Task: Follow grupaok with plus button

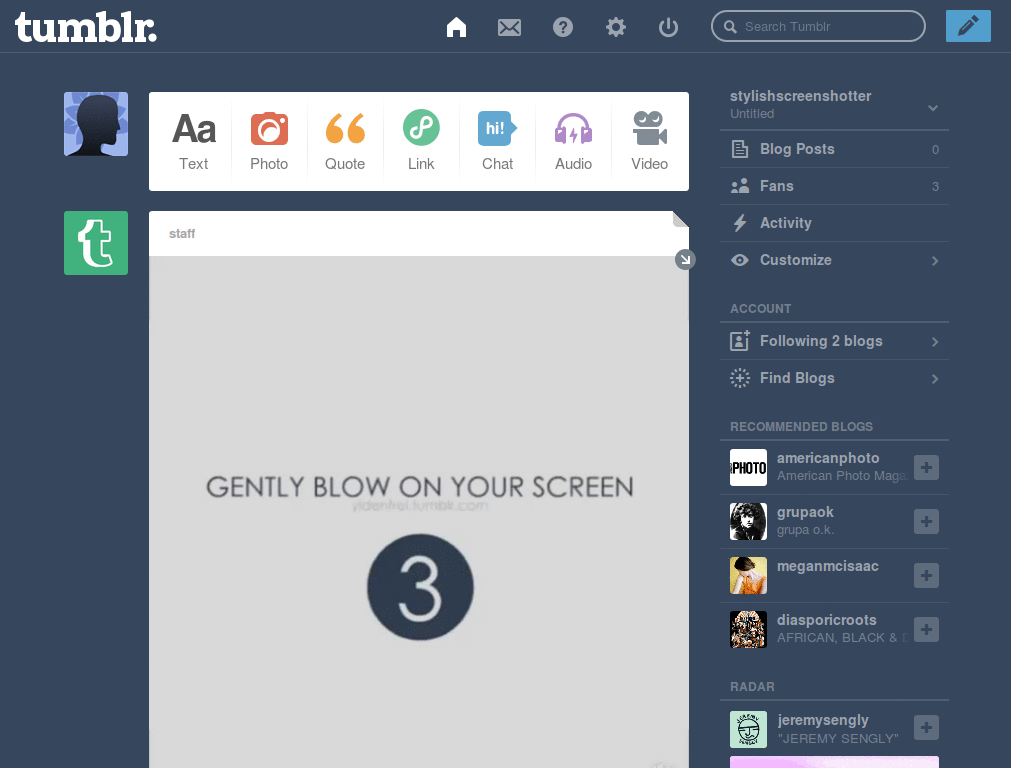Action: [x=926, y=521]
